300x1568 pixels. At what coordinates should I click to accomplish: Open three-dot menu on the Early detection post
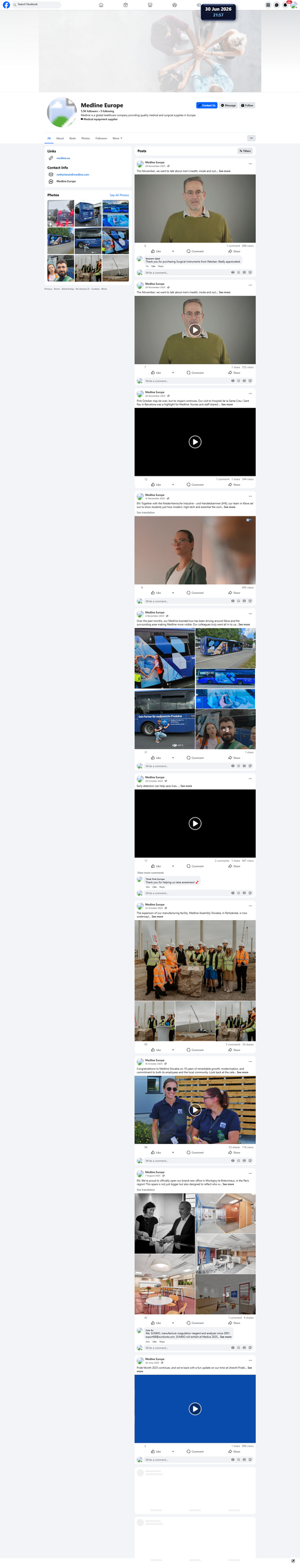point(250,779)
